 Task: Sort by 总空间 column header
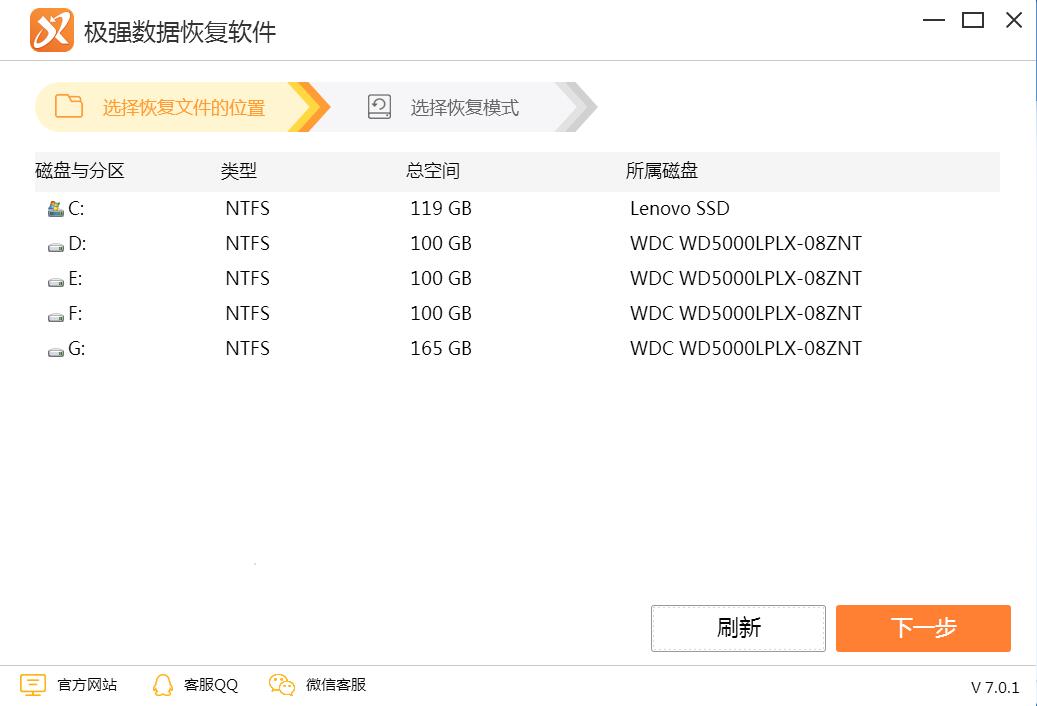433,171
